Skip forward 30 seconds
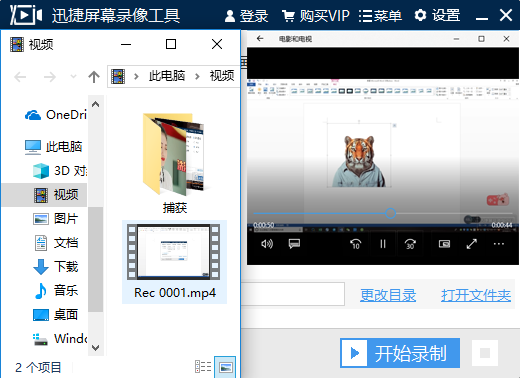Viewport: 520px width, 378px height. coord(410,244)
